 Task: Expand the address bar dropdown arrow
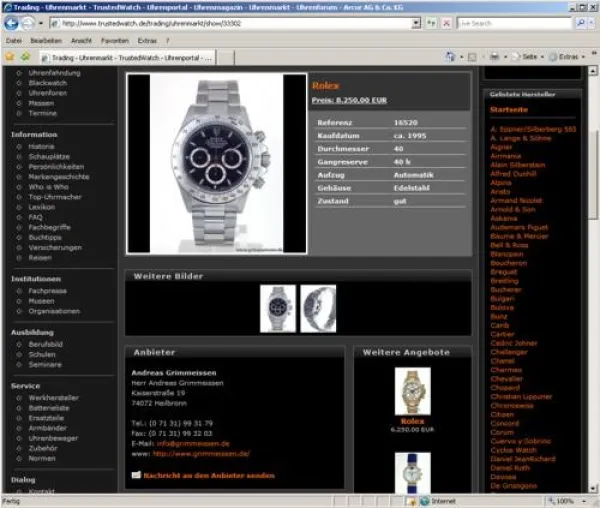click(x=417, y=23)
